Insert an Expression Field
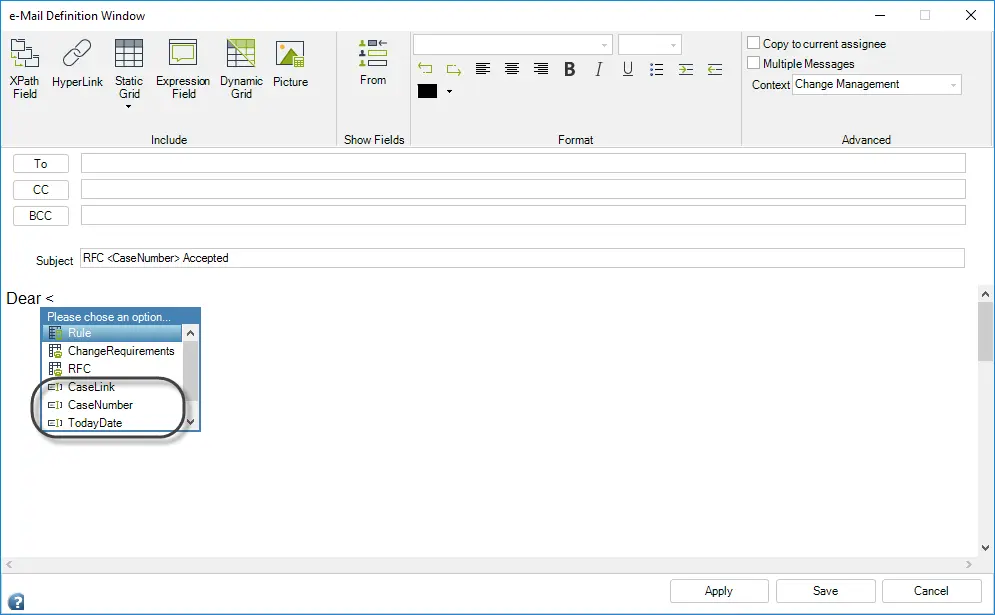This screenshot has height=615, width=995. pyautogui.click(x=183, y=69)
